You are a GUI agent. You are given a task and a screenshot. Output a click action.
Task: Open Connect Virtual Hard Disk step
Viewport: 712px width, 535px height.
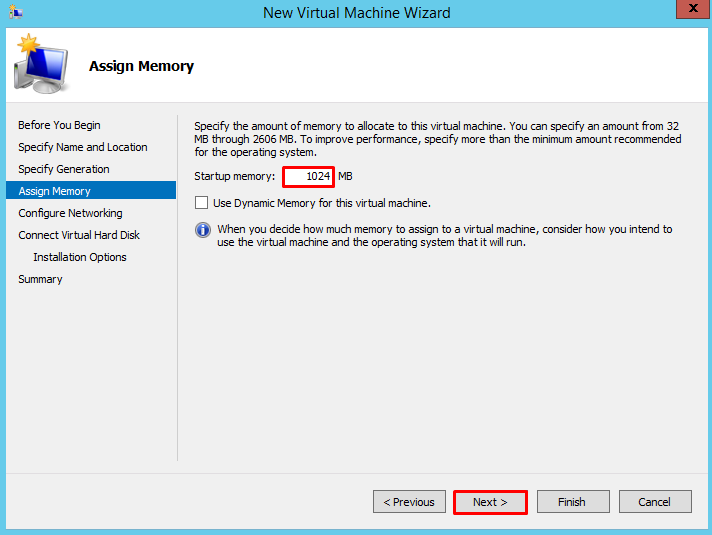click(79, 235)
